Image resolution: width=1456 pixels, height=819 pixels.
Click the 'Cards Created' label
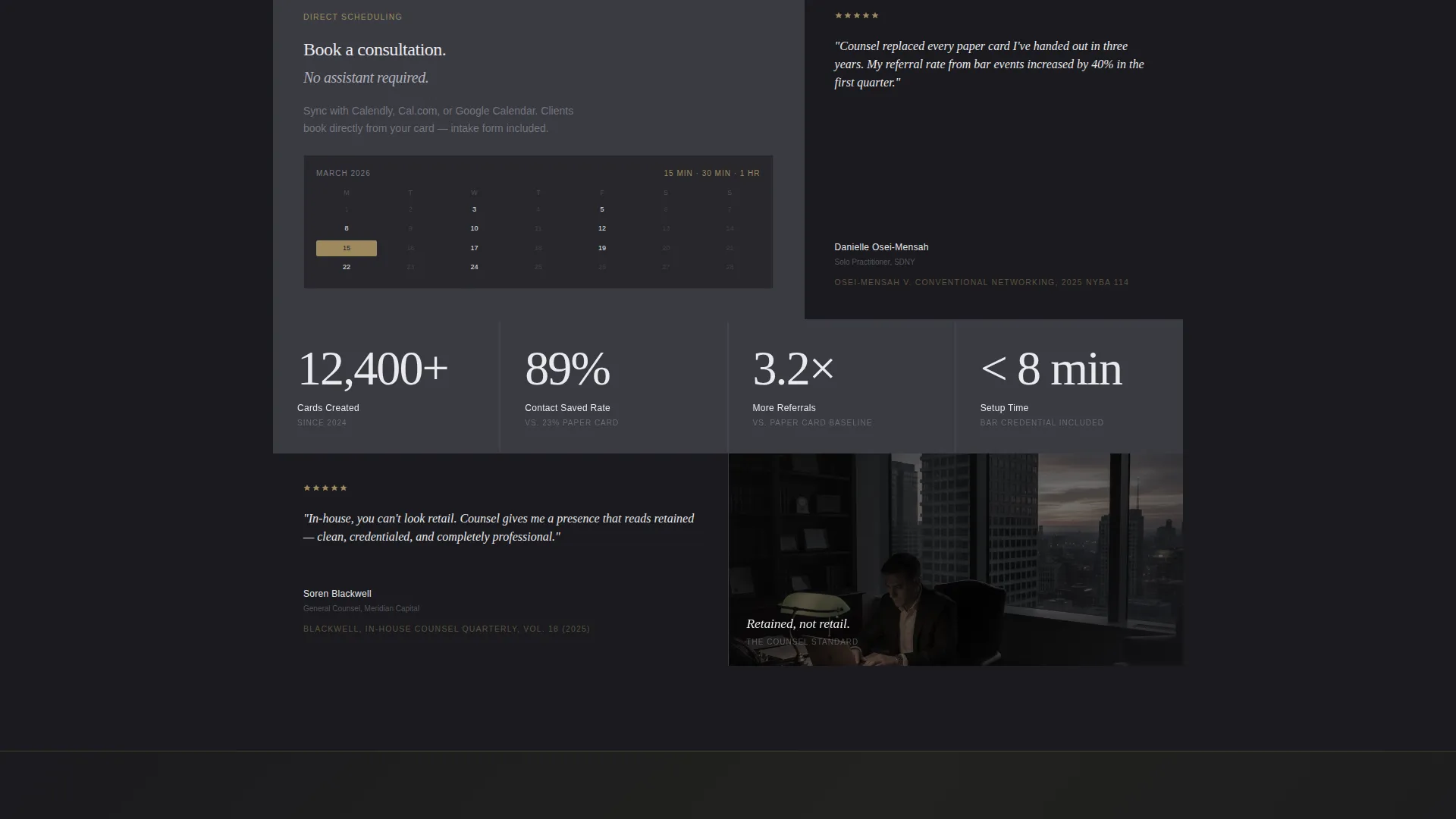click(328, 408)
